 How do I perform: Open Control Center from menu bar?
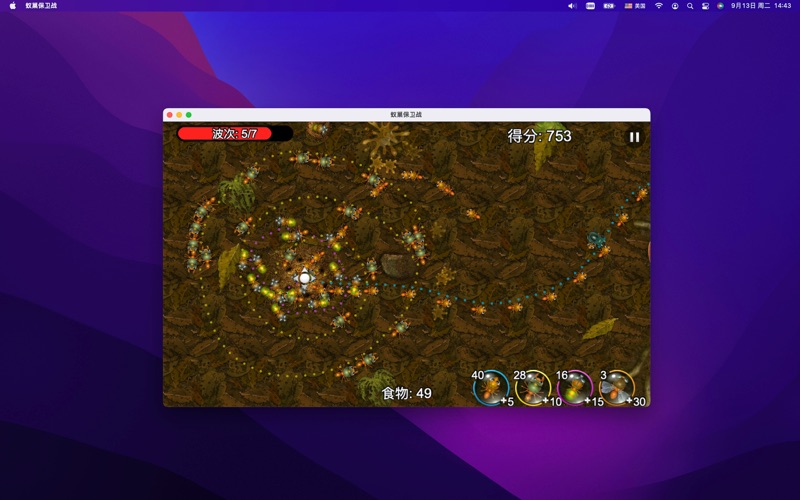coord(705,6)
